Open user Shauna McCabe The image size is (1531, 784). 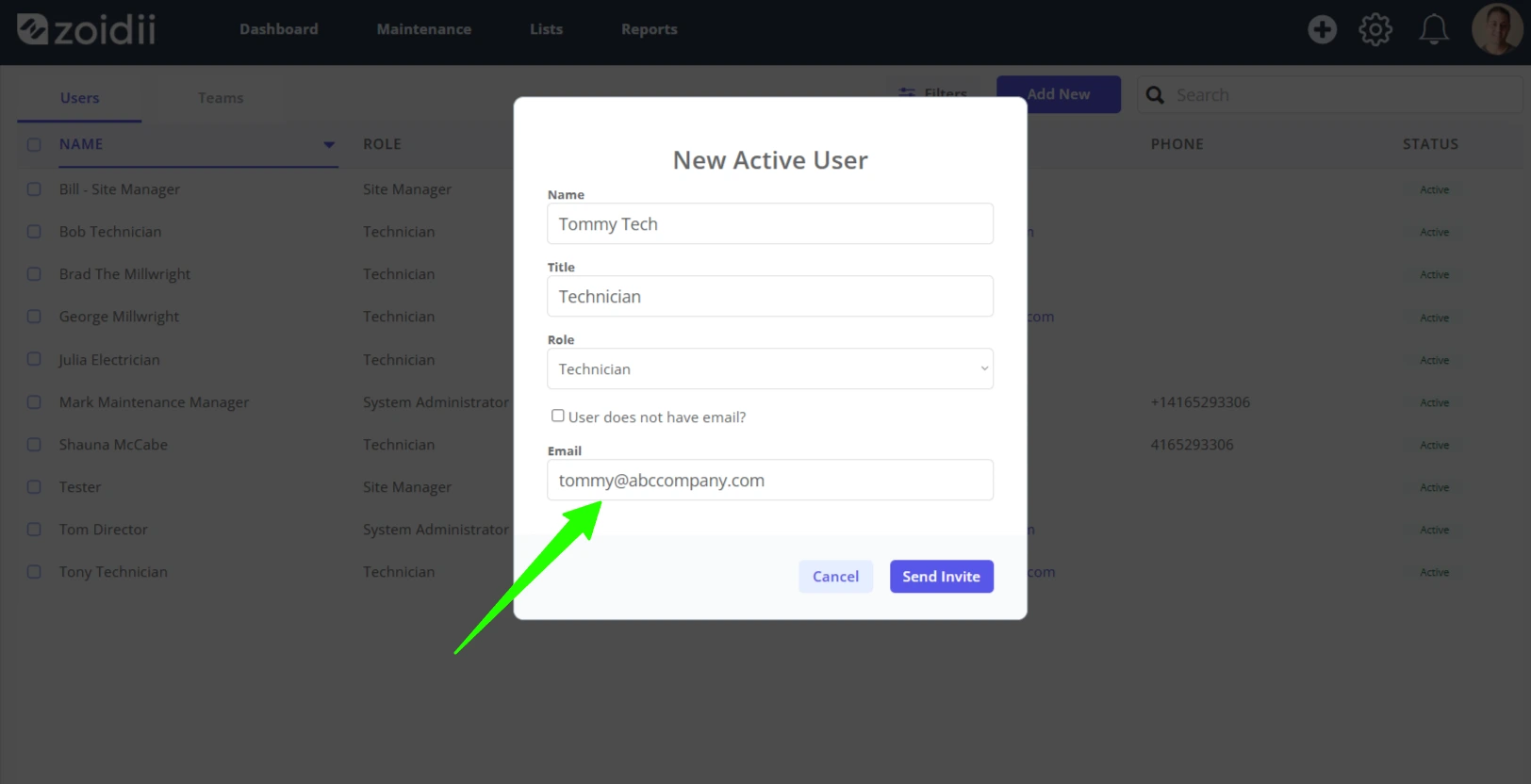(113, 445)
